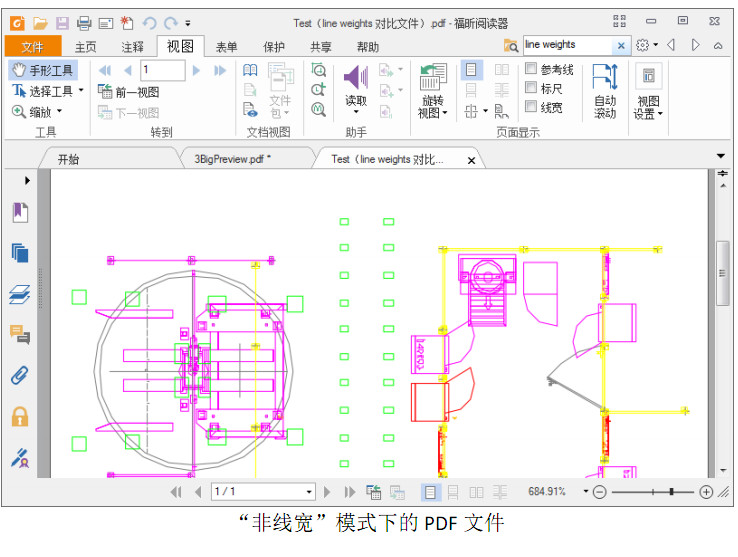
Task: Click the zoom slider in status bar
Action: 655,492
